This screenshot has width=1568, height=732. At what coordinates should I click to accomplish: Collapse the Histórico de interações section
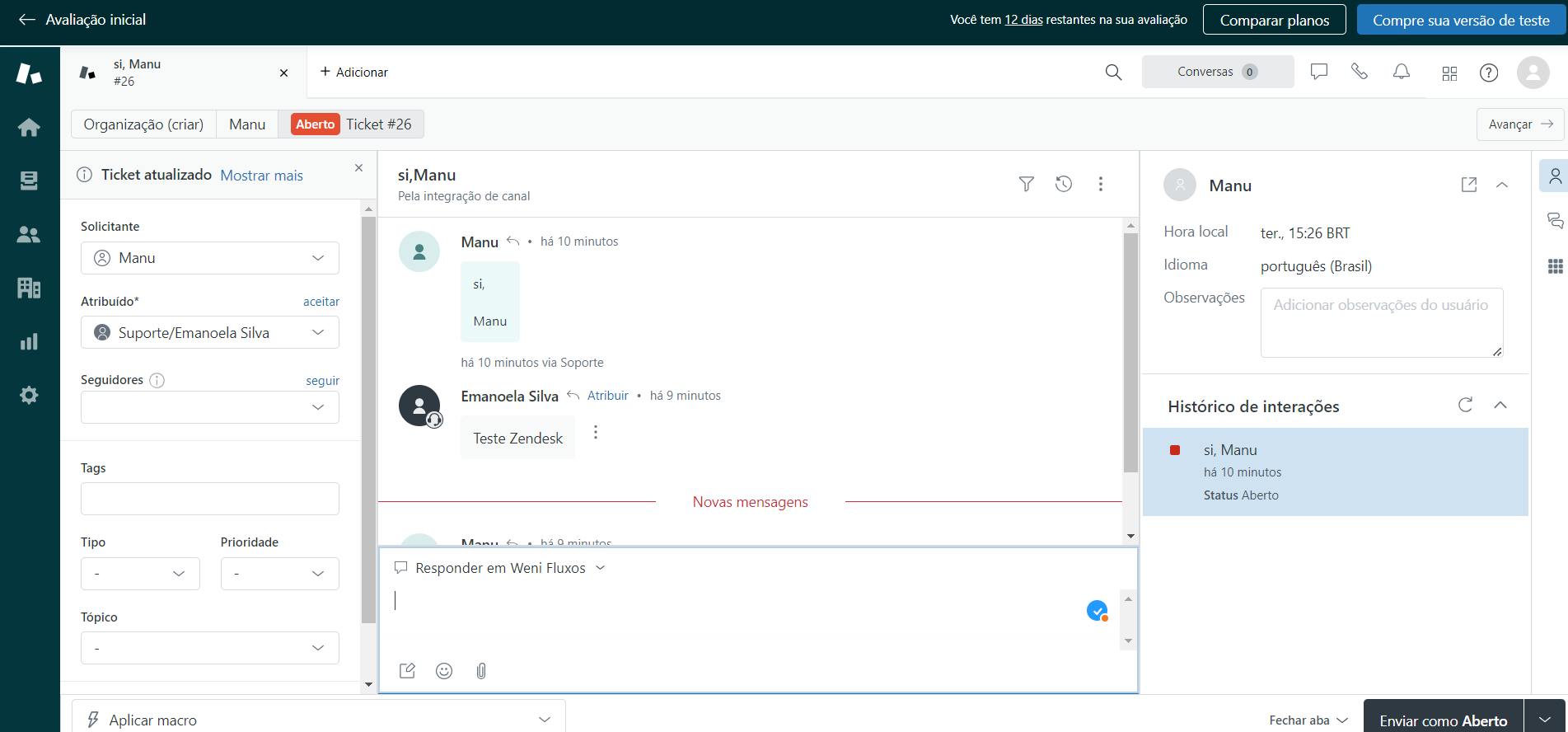(1500, 405)
